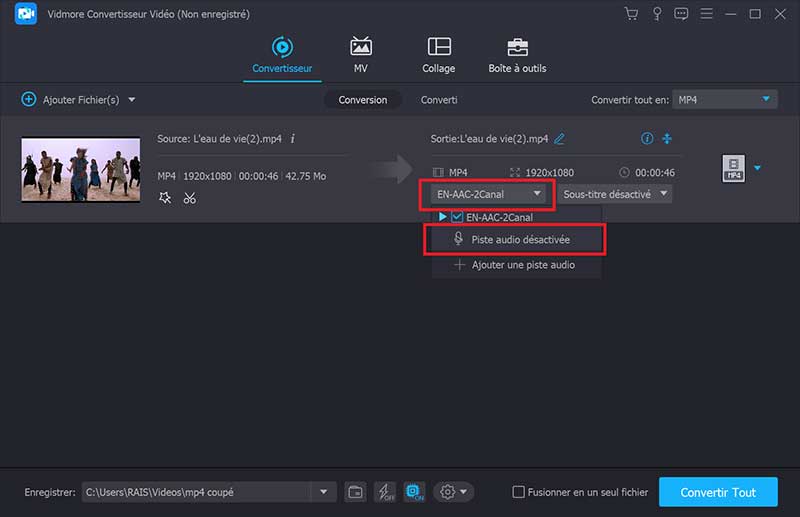
Task: Click the video thumbnail preview
Action: [x=81, y=169]
